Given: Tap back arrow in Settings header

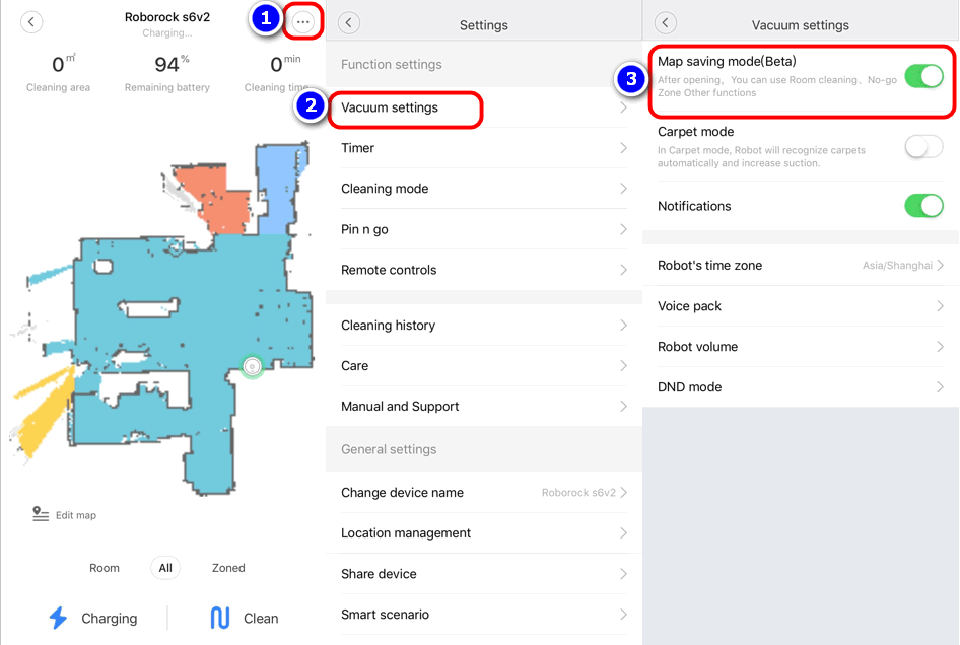Looking at the screenshot, I should coord(348,23).
